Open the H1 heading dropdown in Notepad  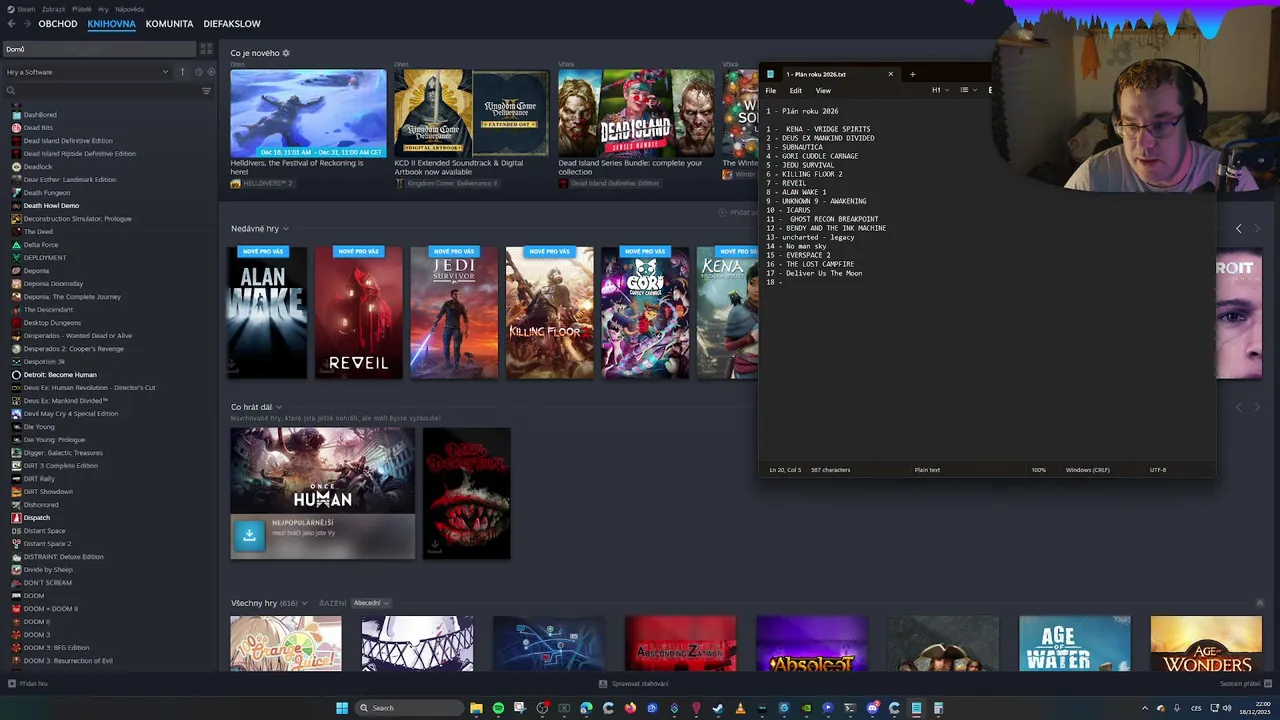(x=939, y=90)
